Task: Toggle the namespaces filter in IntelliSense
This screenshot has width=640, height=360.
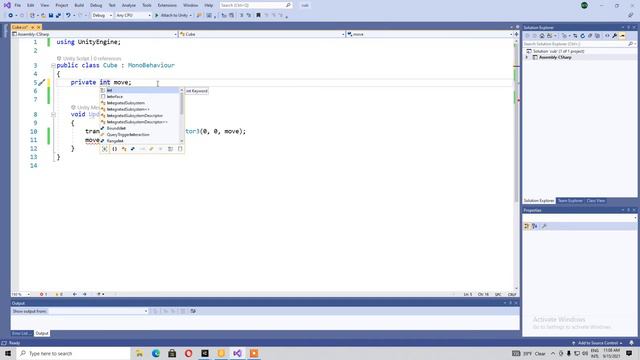Action: [115, 149]
